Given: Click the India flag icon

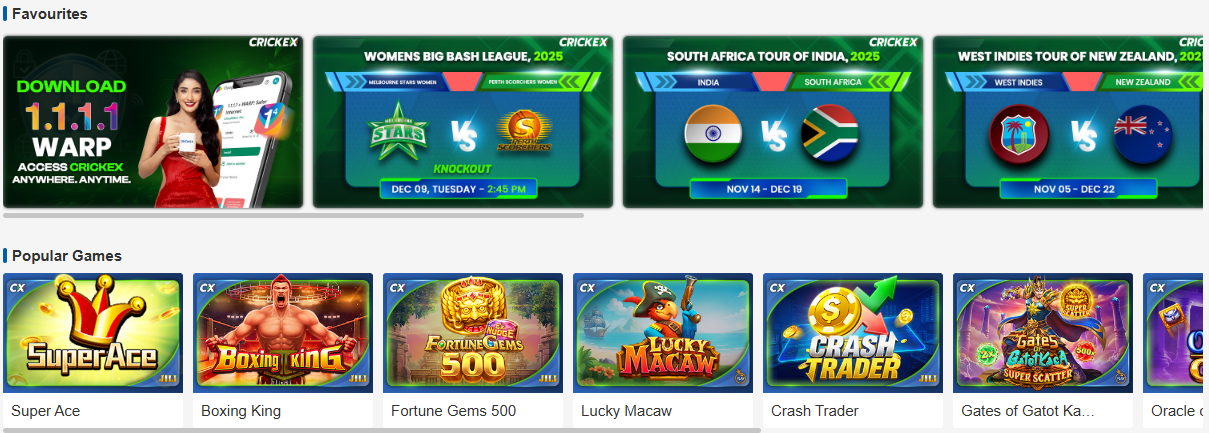Looking at the screenshot, I should pyautogui.click(x=713, y=133).
